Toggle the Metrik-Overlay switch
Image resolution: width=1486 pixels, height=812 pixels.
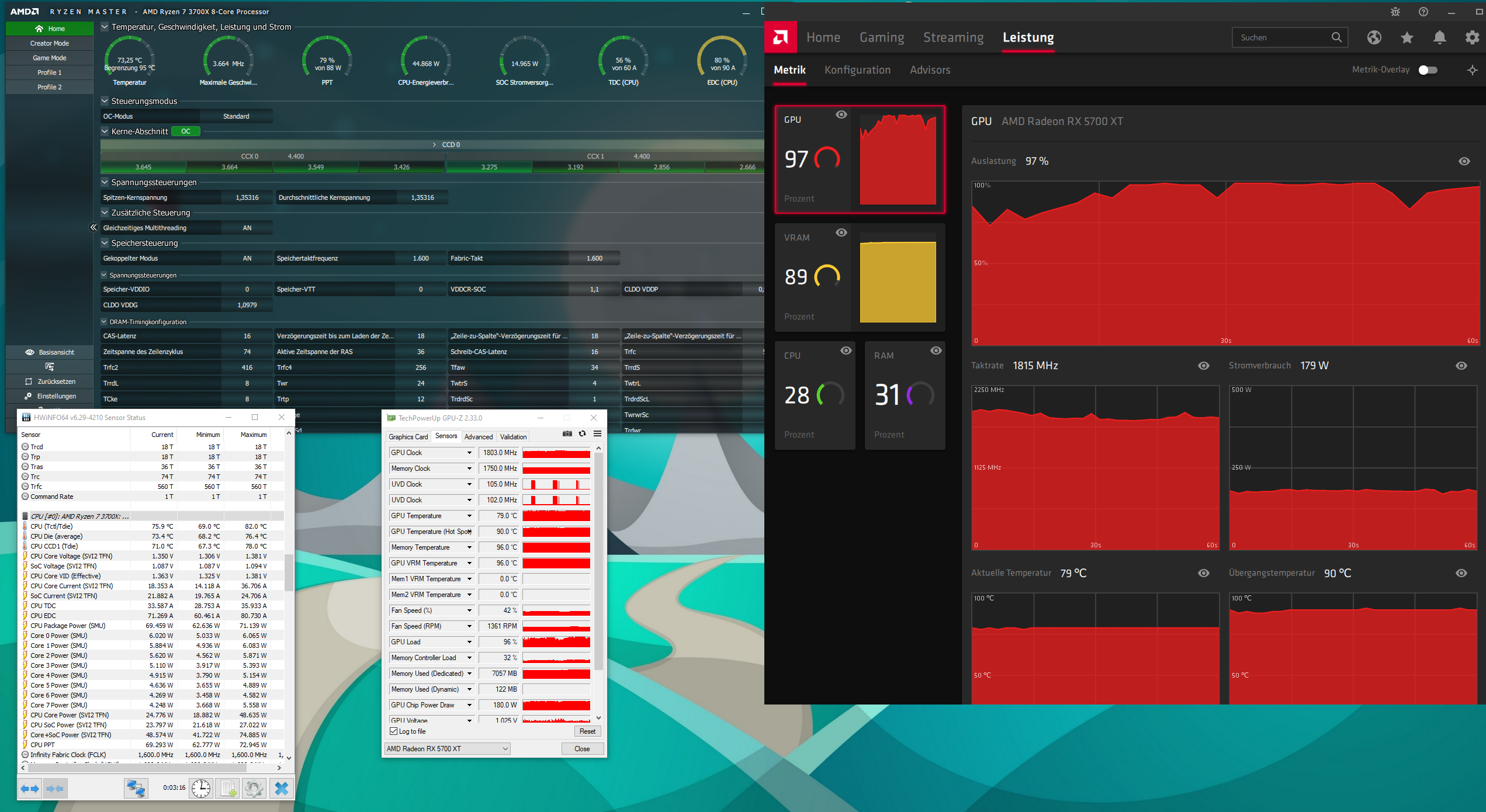coord(1428,70)
